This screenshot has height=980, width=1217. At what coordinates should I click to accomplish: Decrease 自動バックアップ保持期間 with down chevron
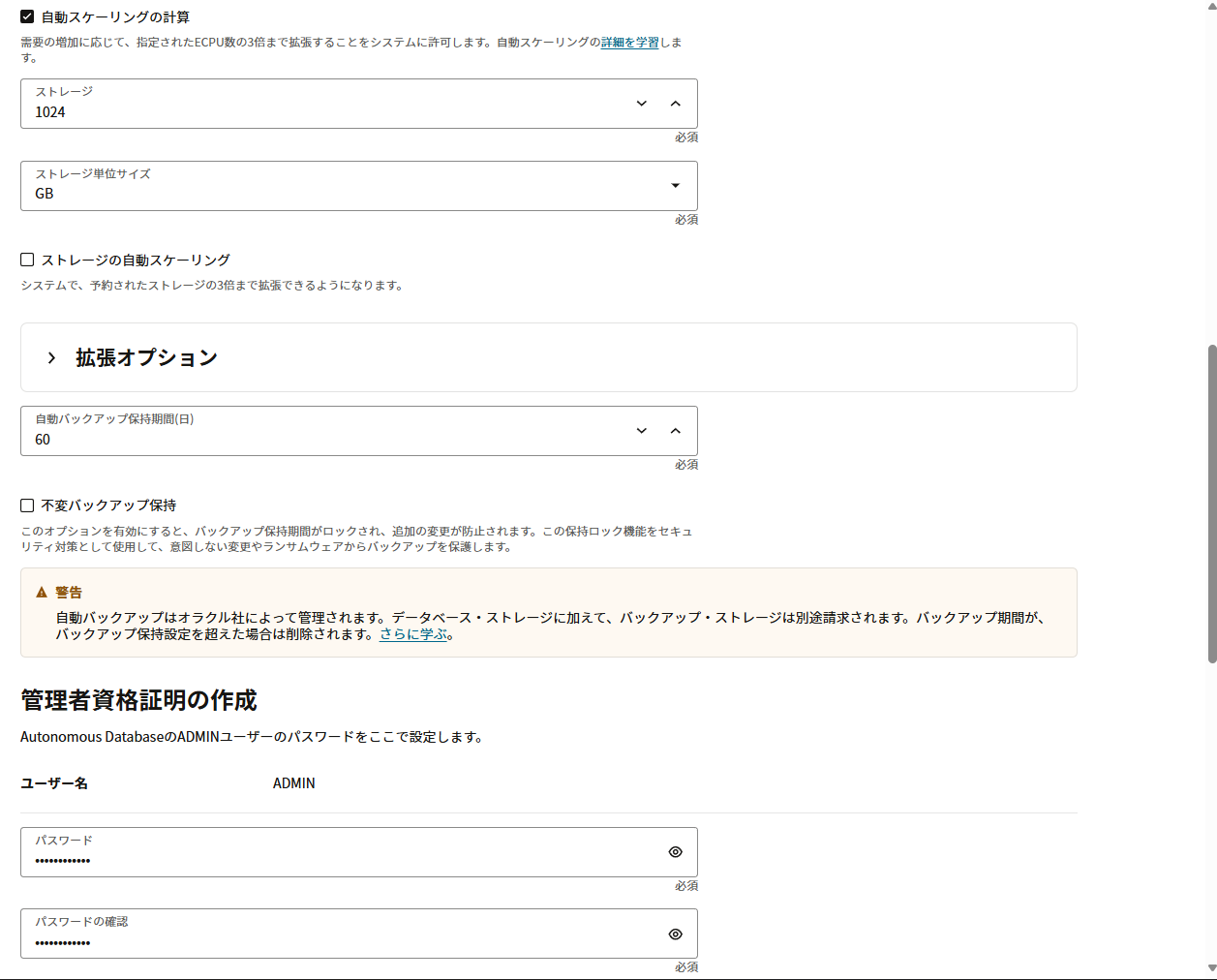[641, 431]
